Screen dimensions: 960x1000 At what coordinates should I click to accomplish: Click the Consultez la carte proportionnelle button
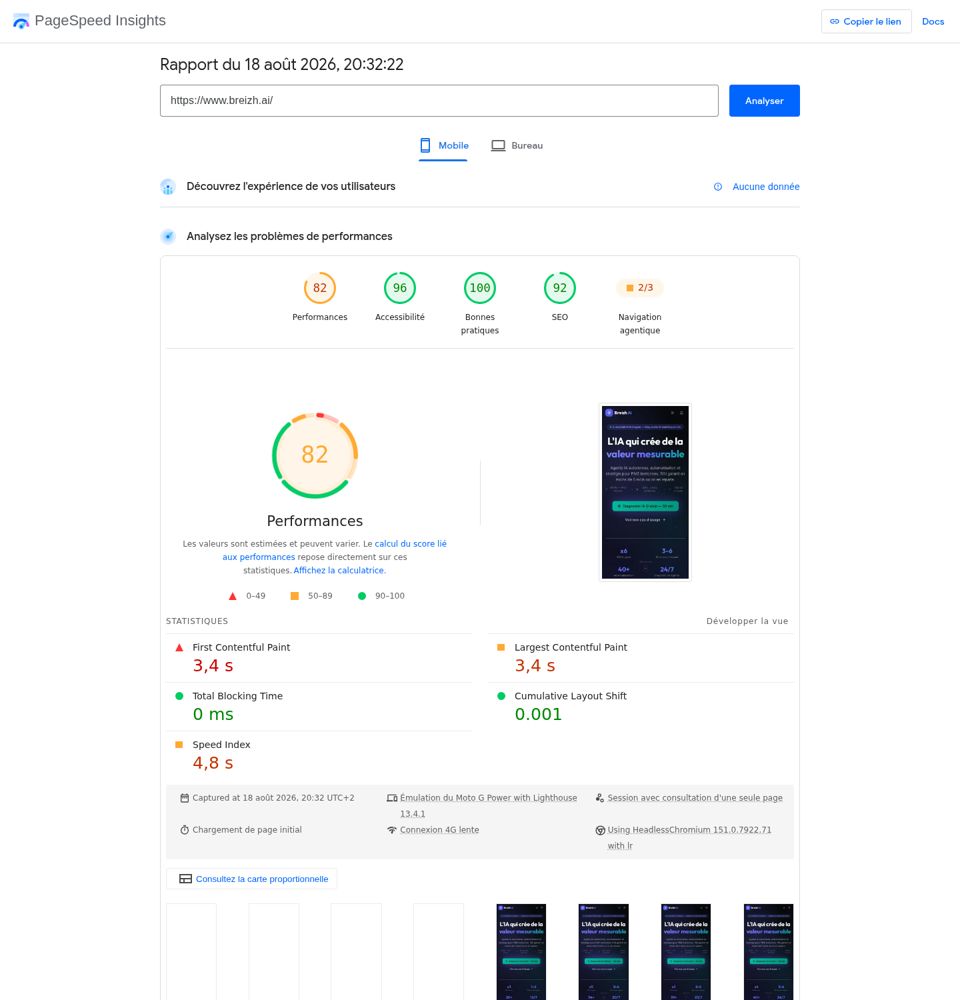252,879
